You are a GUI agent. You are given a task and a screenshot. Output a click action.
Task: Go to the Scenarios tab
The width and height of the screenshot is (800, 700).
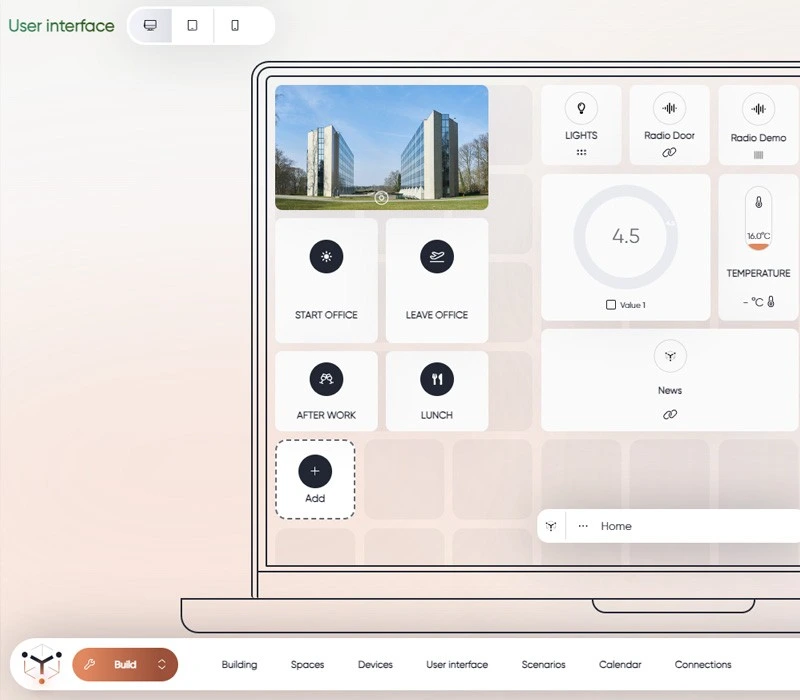[543, 664]
